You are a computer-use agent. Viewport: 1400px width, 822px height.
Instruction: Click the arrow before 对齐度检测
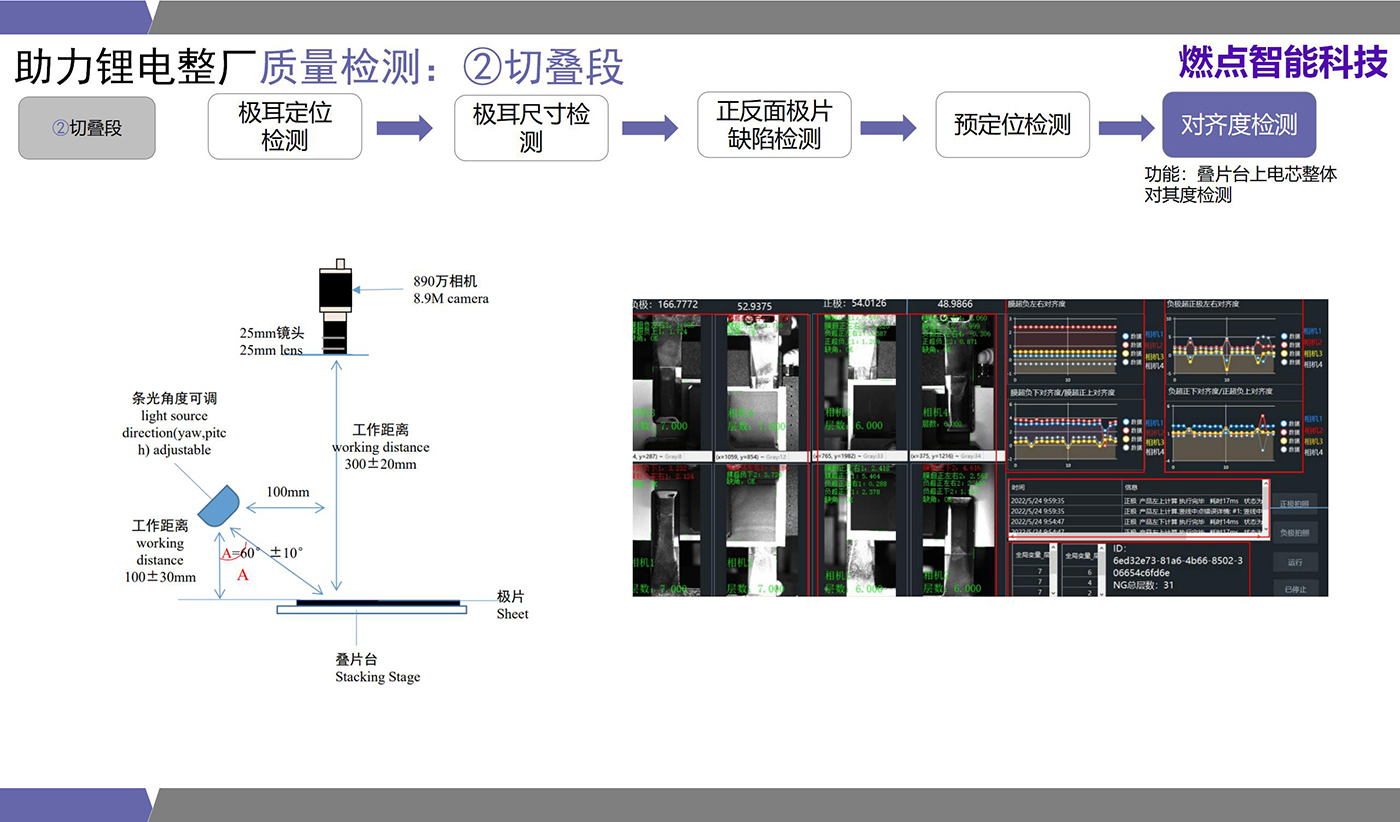coord(1126,127)
